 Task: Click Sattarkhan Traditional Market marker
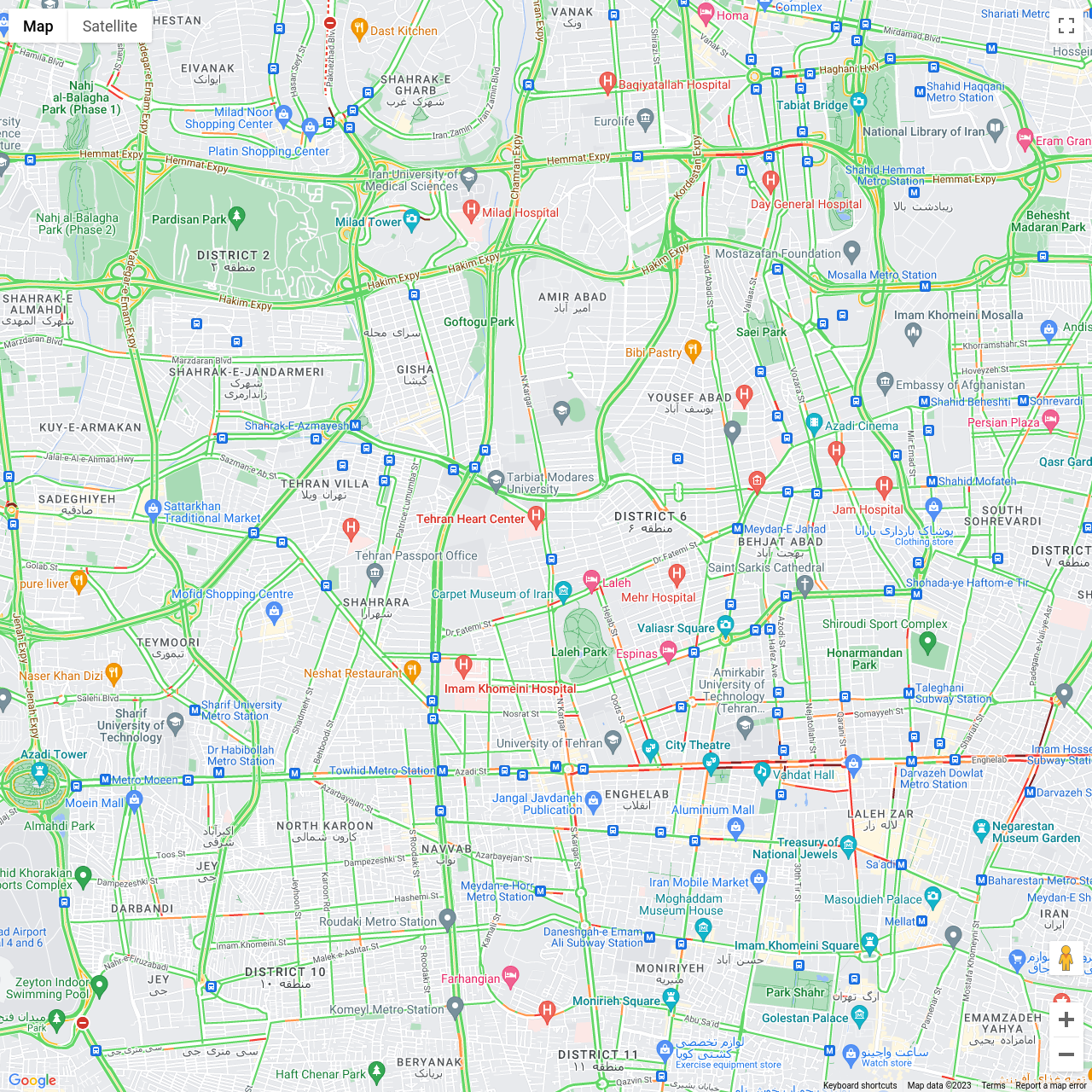[154, 510]
